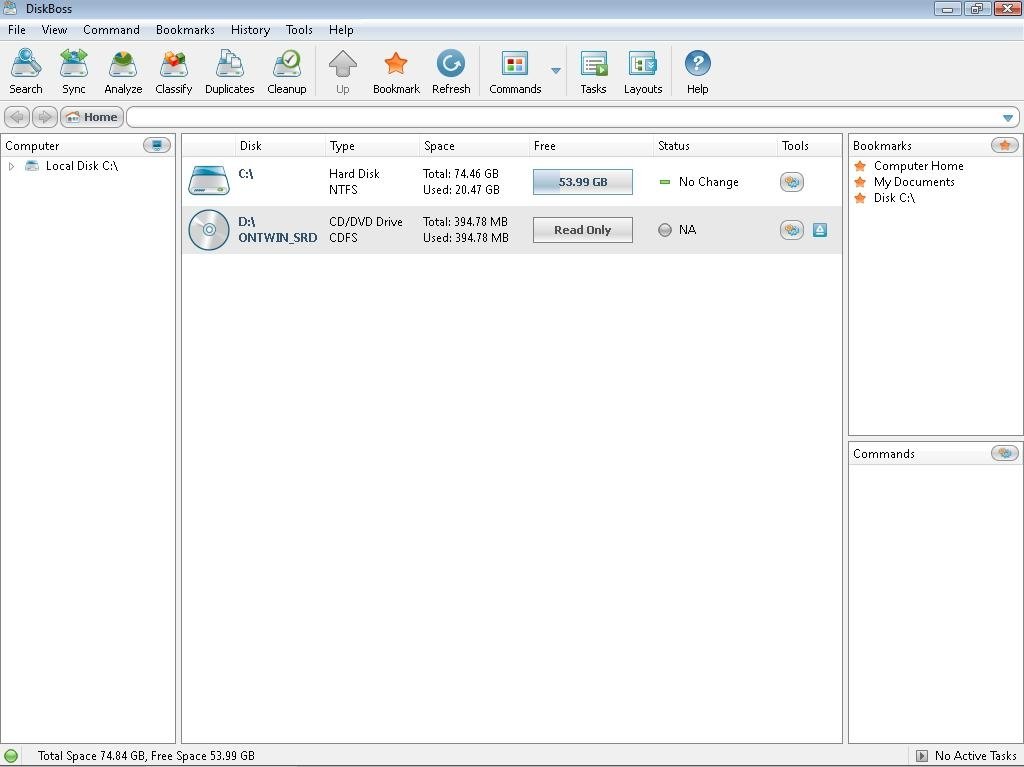Click the green status indicator in status bar
Image resolution: width=1024 pixels, height=767 pixels.
click(11, 756)
